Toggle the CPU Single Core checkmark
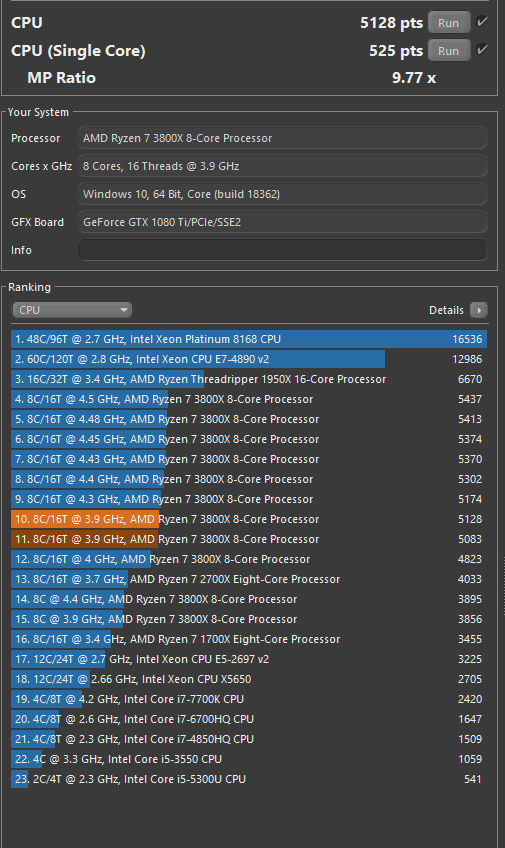Image resolution: width=505 pixels, height=848 pixels. coord(482,50)
